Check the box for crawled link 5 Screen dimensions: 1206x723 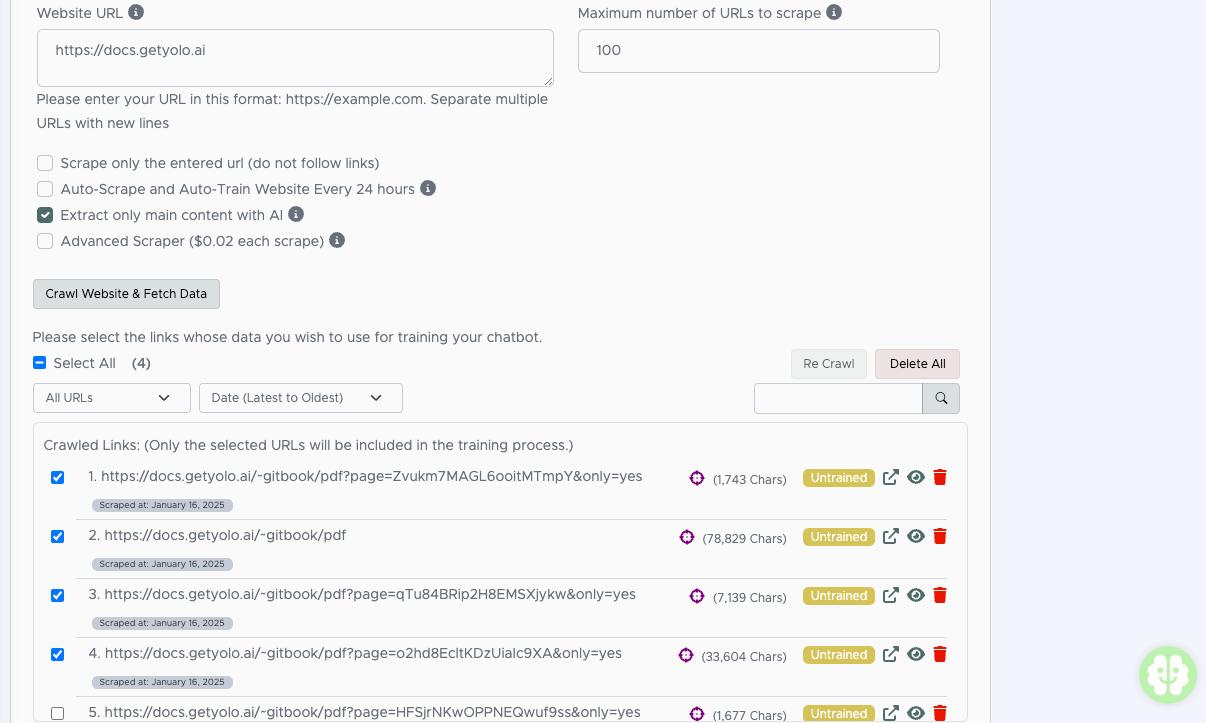click(57, 713)
